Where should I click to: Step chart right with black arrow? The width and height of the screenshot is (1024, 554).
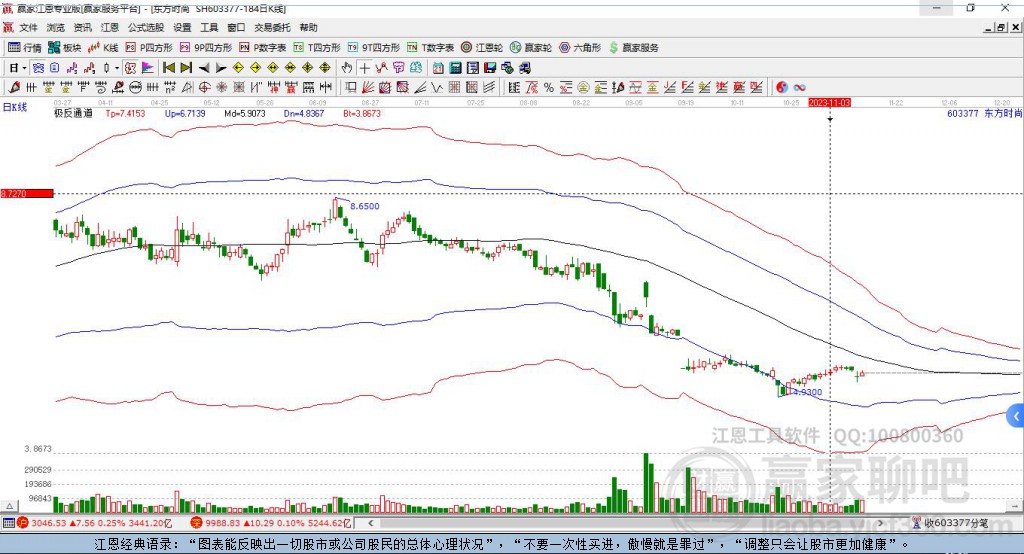pos(221,68)
